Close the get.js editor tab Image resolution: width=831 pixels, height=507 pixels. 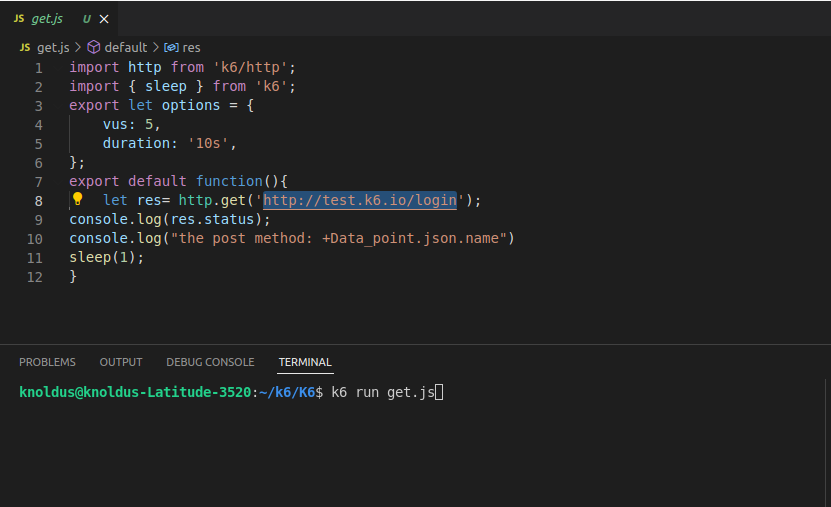tap(104, 19)
